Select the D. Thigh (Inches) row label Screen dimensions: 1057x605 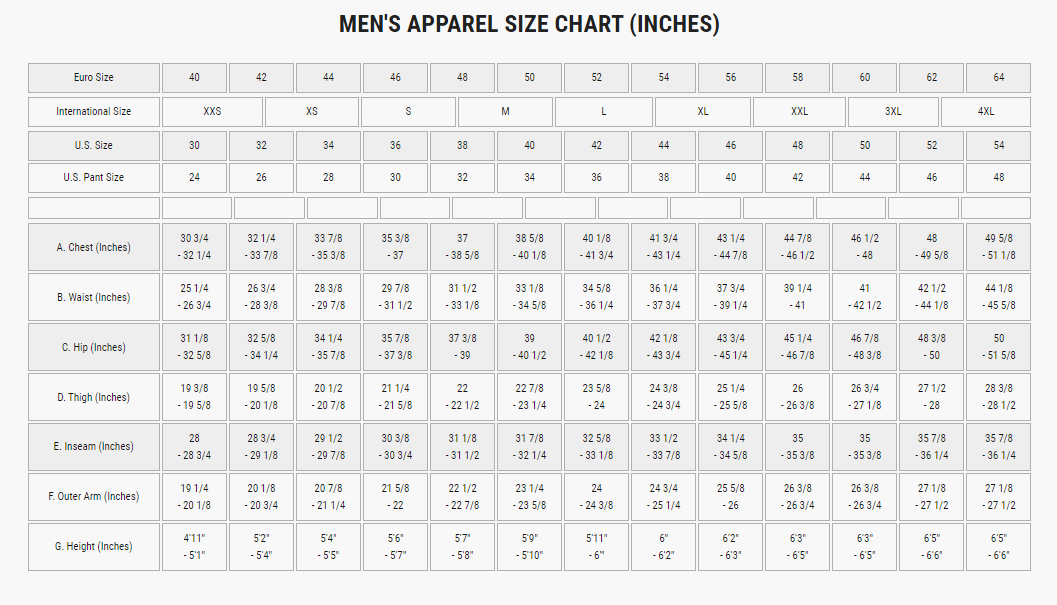click(x=94, y=397)
